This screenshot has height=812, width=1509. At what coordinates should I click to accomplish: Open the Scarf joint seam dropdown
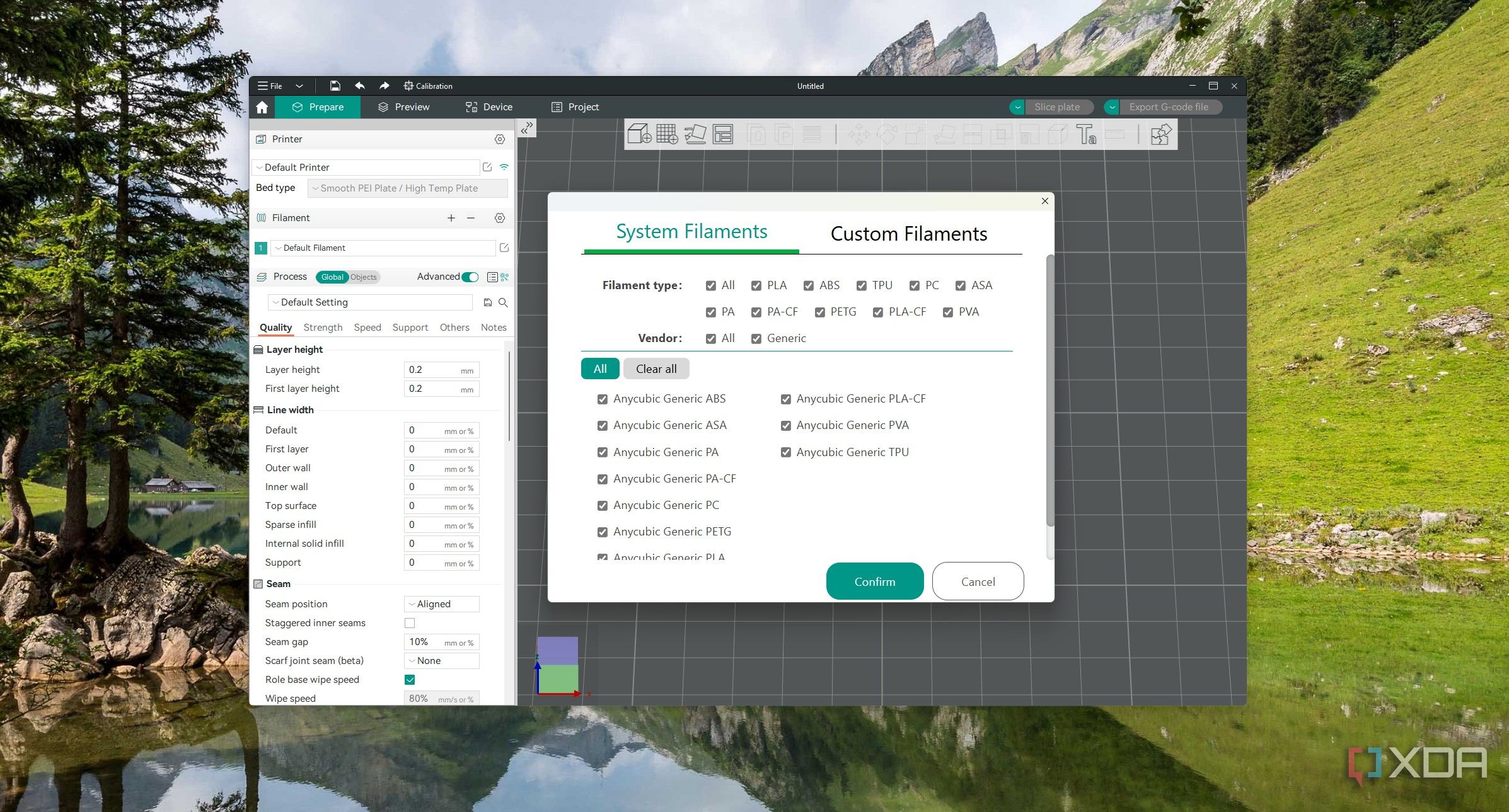pos(441,661)
